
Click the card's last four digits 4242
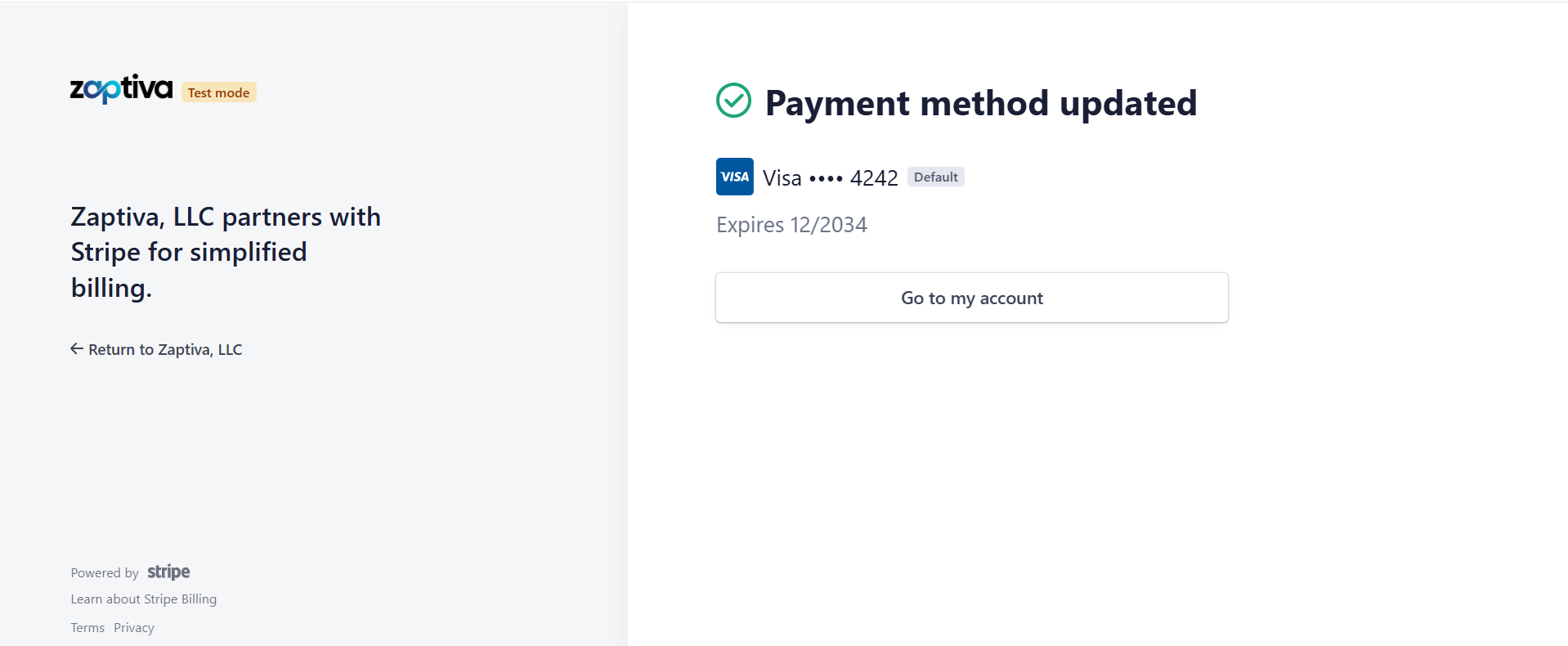(x=874, y=178)
